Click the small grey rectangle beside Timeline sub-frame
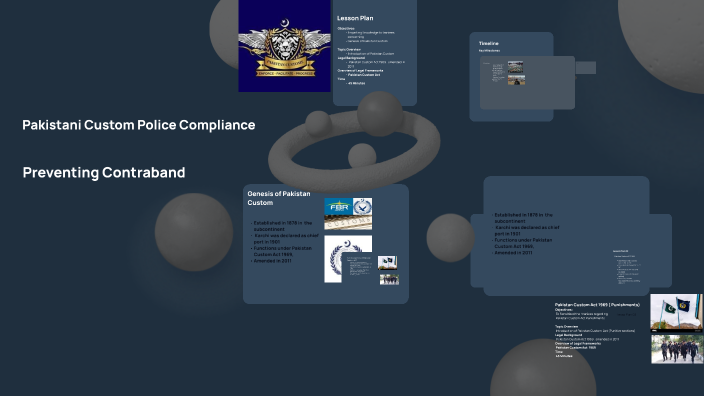Screen dimensions: 704x396 coord(585,68)
